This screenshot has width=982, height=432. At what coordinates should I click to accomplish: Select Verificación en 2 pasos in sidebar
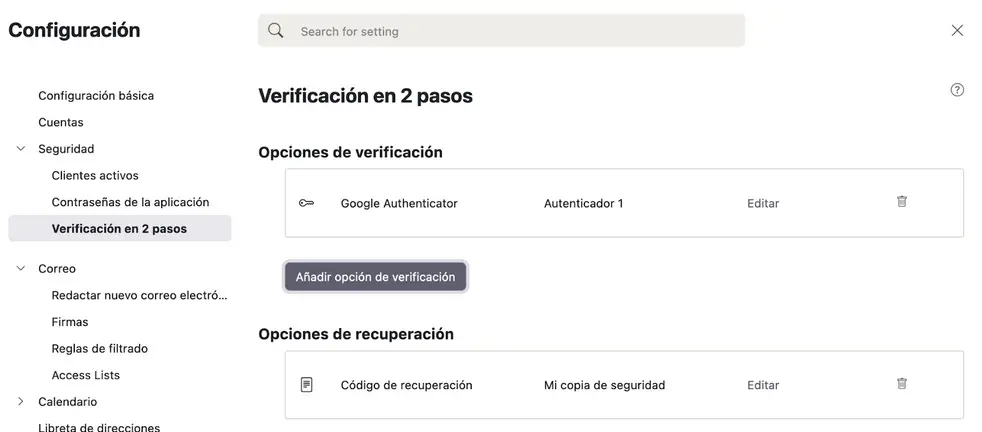[x=119, y=229]
